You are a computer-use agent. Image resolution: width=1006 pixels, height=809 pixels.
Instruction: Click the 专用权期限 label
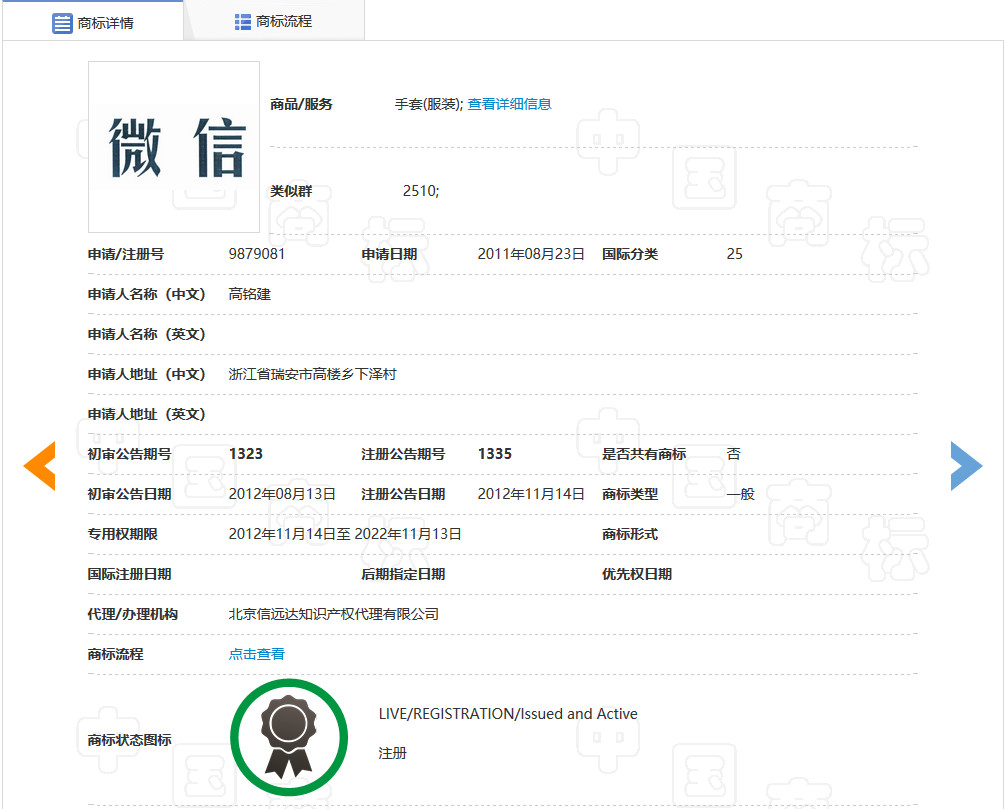[x=123, y=534]
